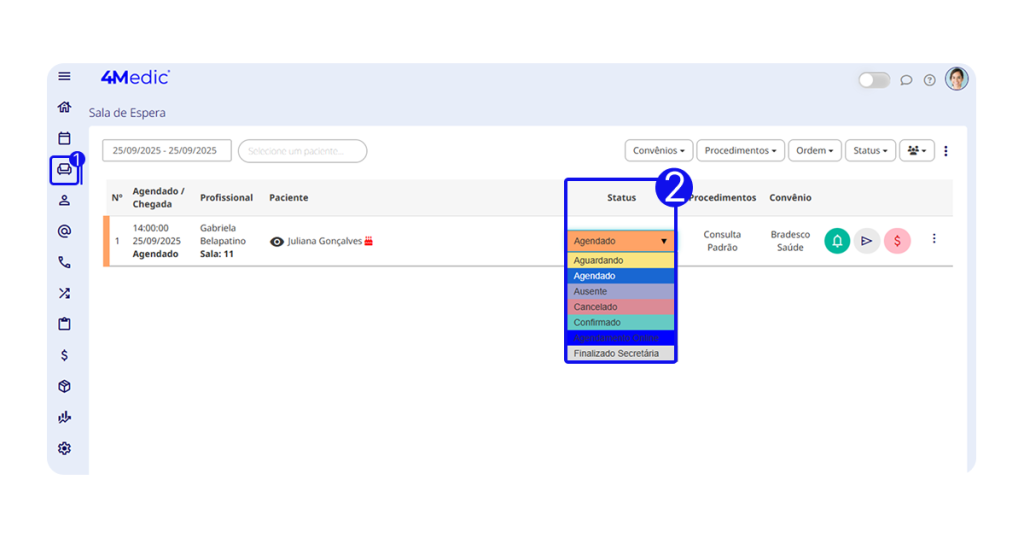Click the gray send arrow button
This screenshot has width=1024, height=538.
867,241
